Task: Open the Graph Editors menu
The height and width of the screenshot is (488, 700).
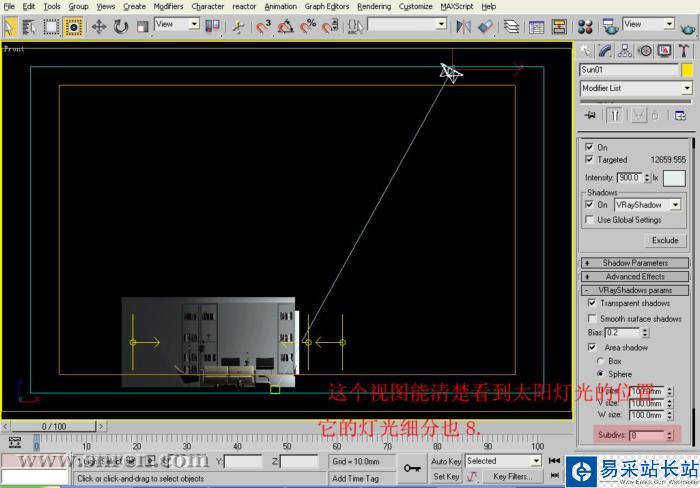Action: [x=327, y=6]
